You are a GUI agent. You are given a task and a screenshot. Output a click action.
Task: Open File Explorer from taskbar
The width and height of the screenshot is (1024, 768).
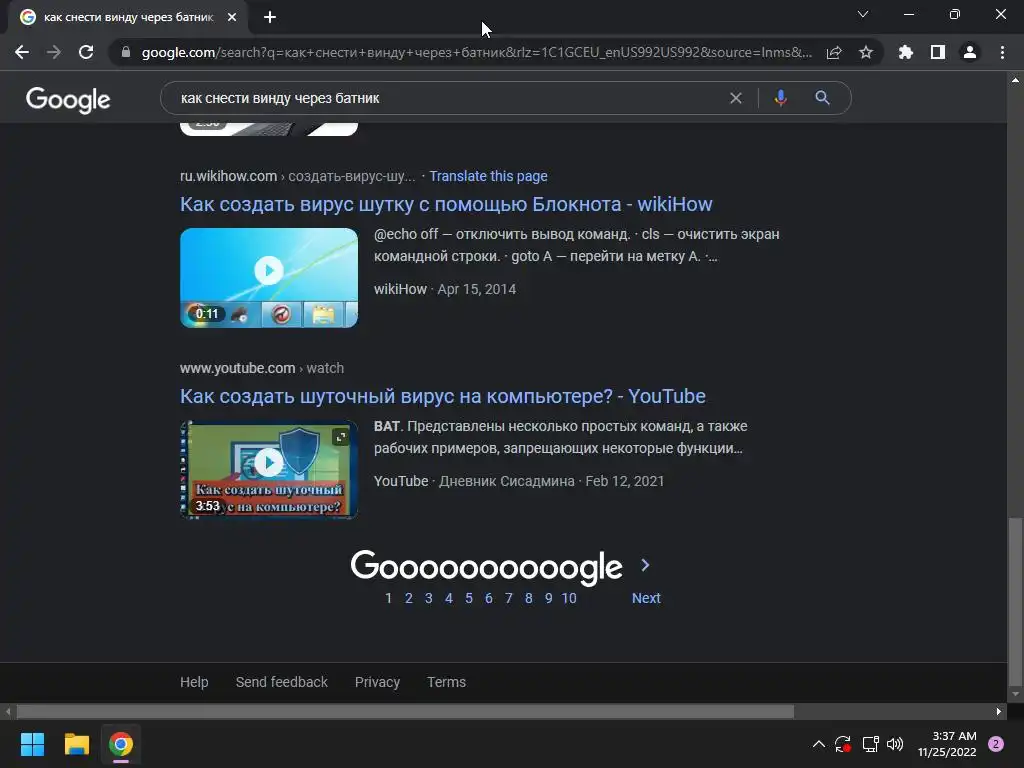76,744
